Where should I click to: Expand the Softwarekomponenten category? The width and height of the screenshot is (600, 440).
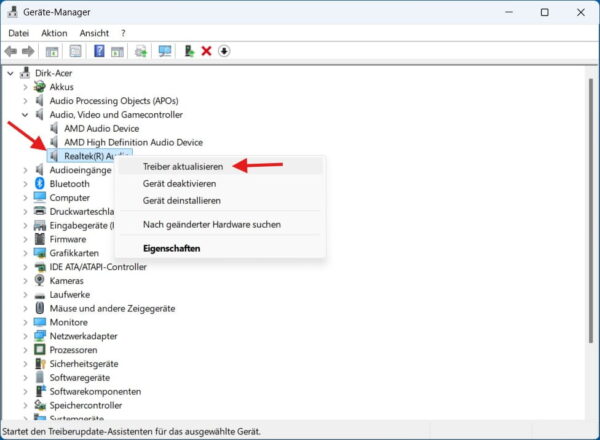[25, 391]
